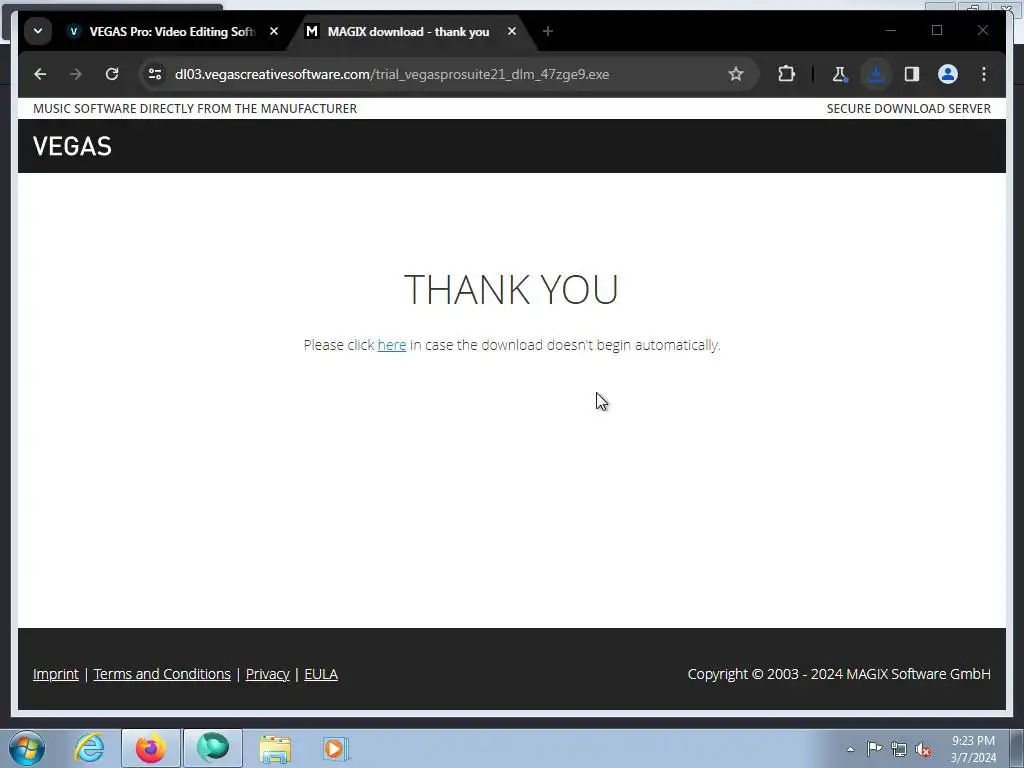Open the Privacy footer link
The height and width of the screenshot is (768, 1024).
point(268,674)
